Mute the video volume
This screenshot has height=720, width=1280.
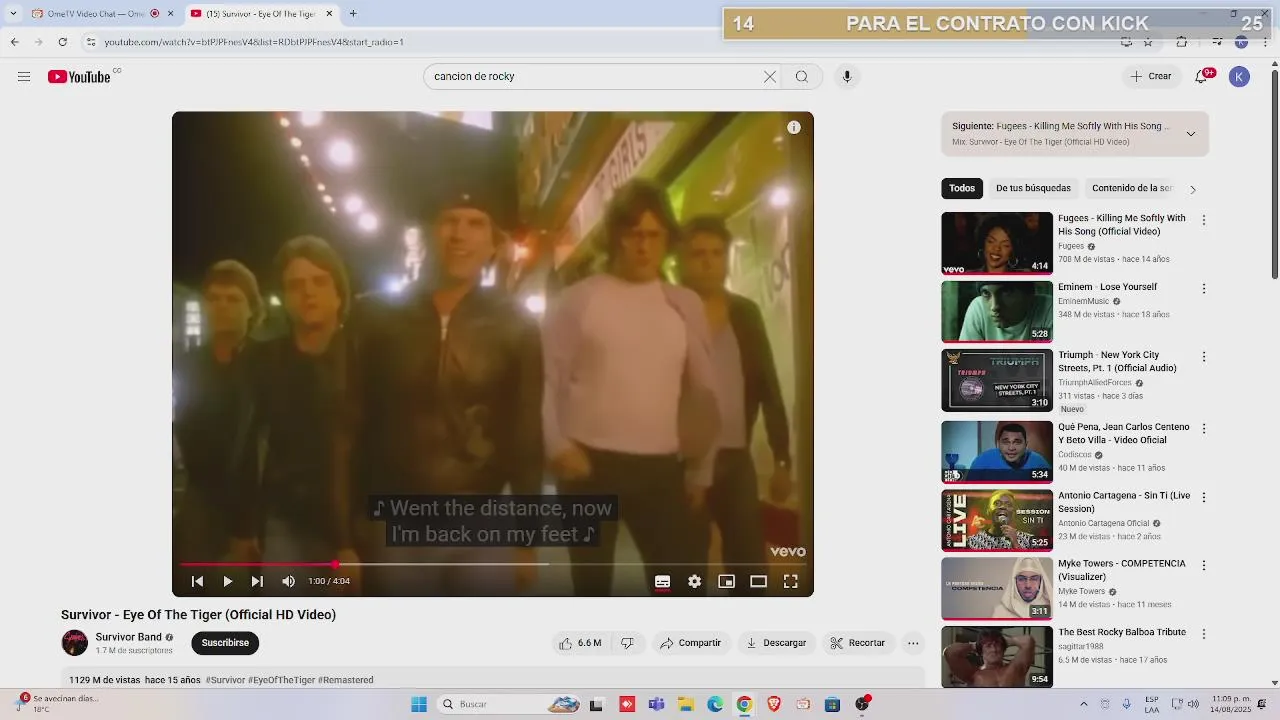(288, 581)
